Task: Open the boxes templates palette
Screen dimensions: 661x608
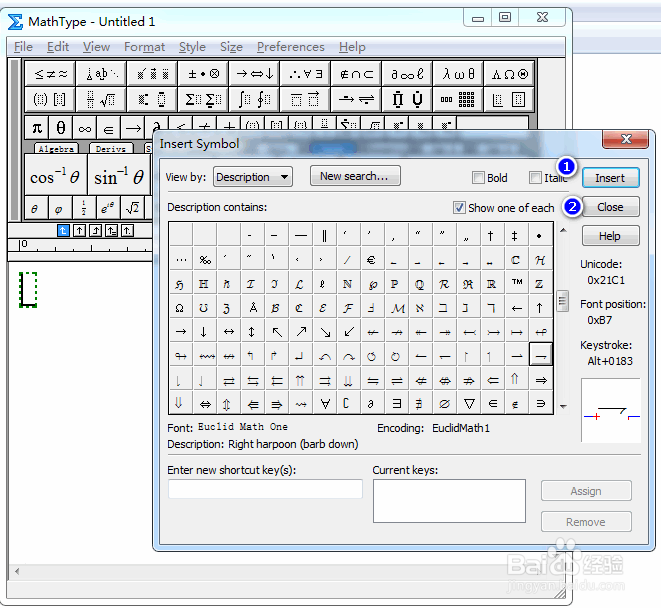Action: pyautogui.click(x=509, y=100)
